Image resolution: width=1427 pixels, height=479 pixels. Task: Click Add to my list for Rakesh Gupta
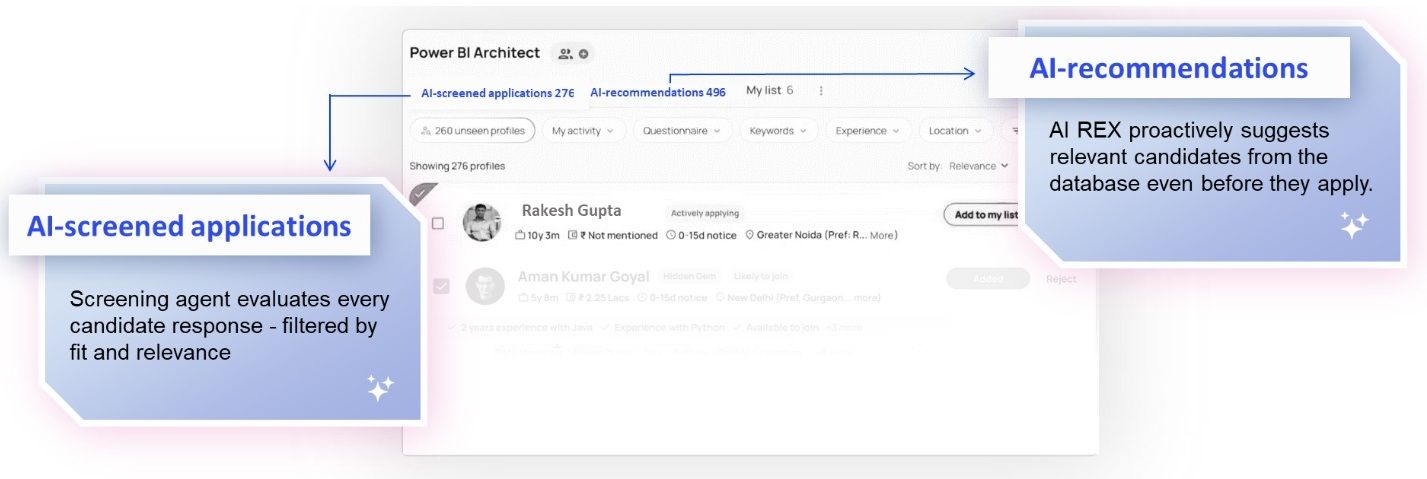983,215
